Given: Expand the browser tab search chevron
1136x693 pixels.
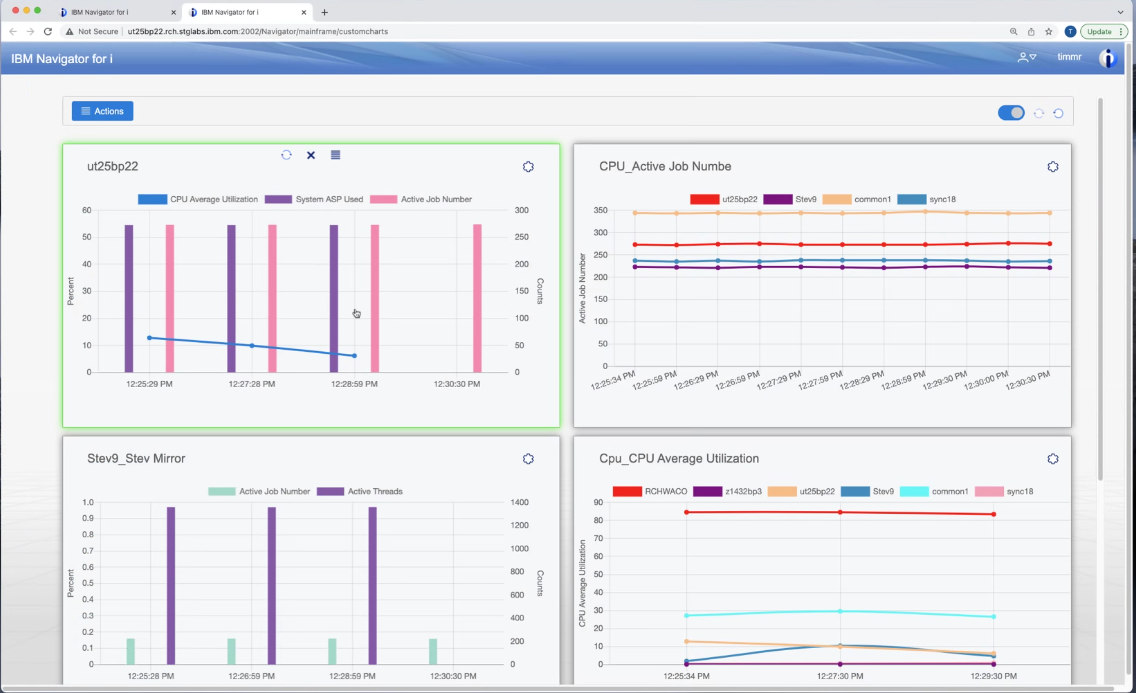Looking at the screenshot, I should click(1121, 12).
